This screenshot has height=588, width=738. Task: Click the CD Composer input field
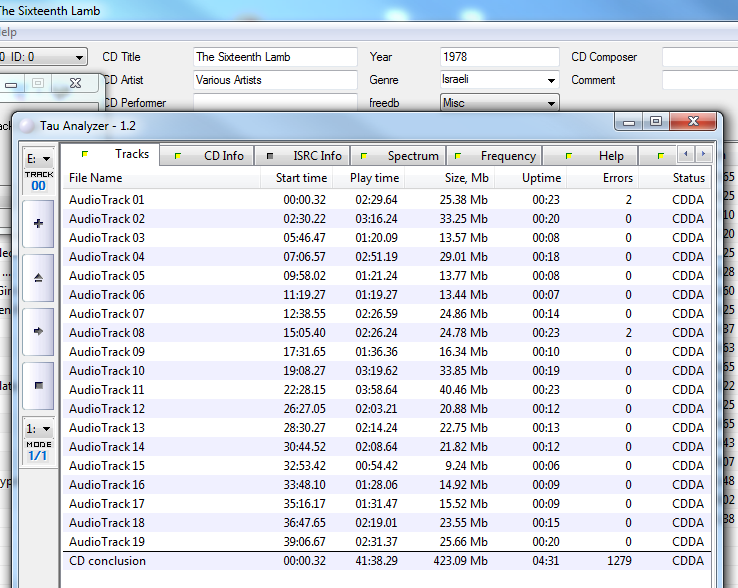pos(700,57)
